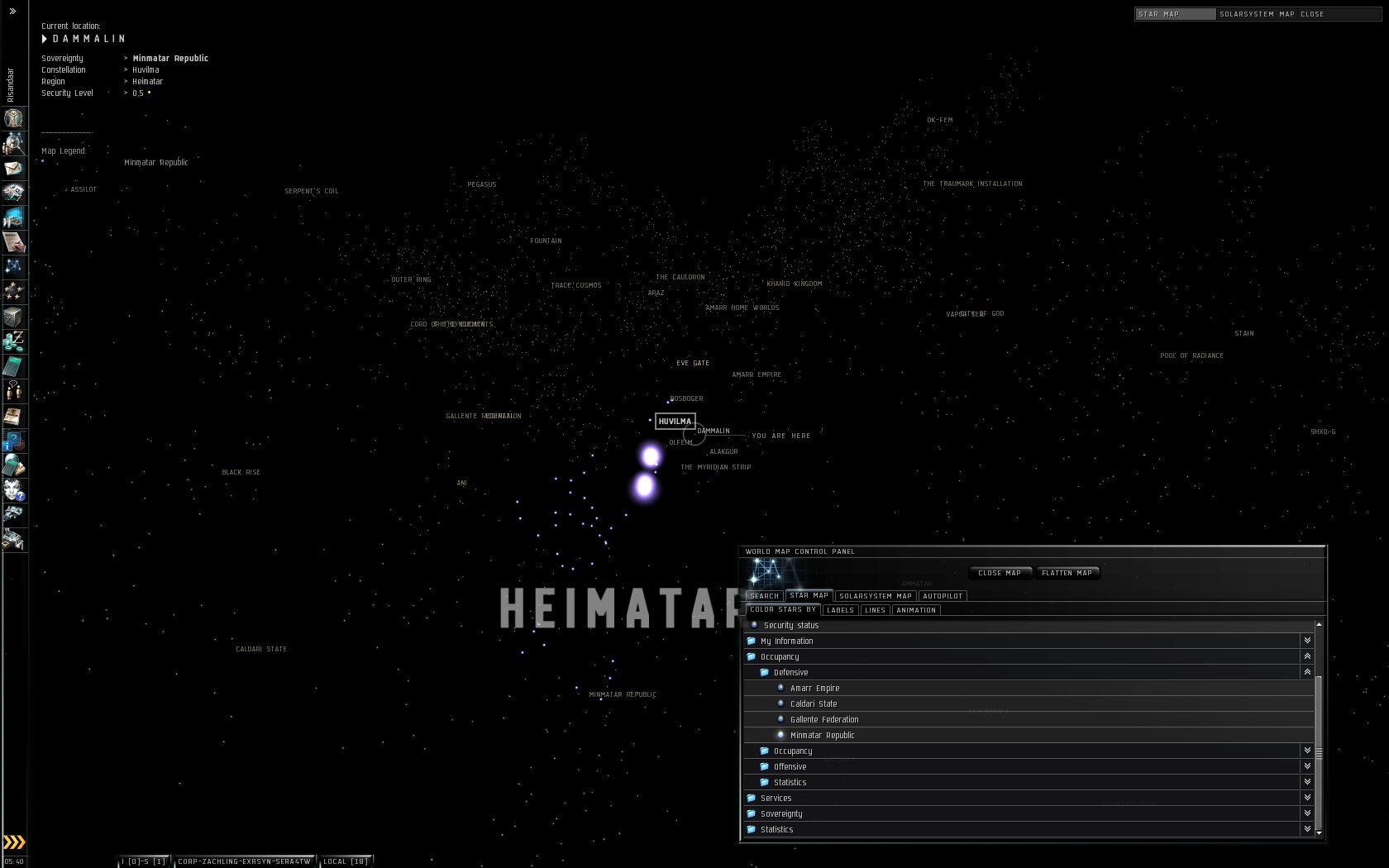1389x868 pixels.
Task: Click the bottom-most sidebar icon
Action: tap(13, 540)
